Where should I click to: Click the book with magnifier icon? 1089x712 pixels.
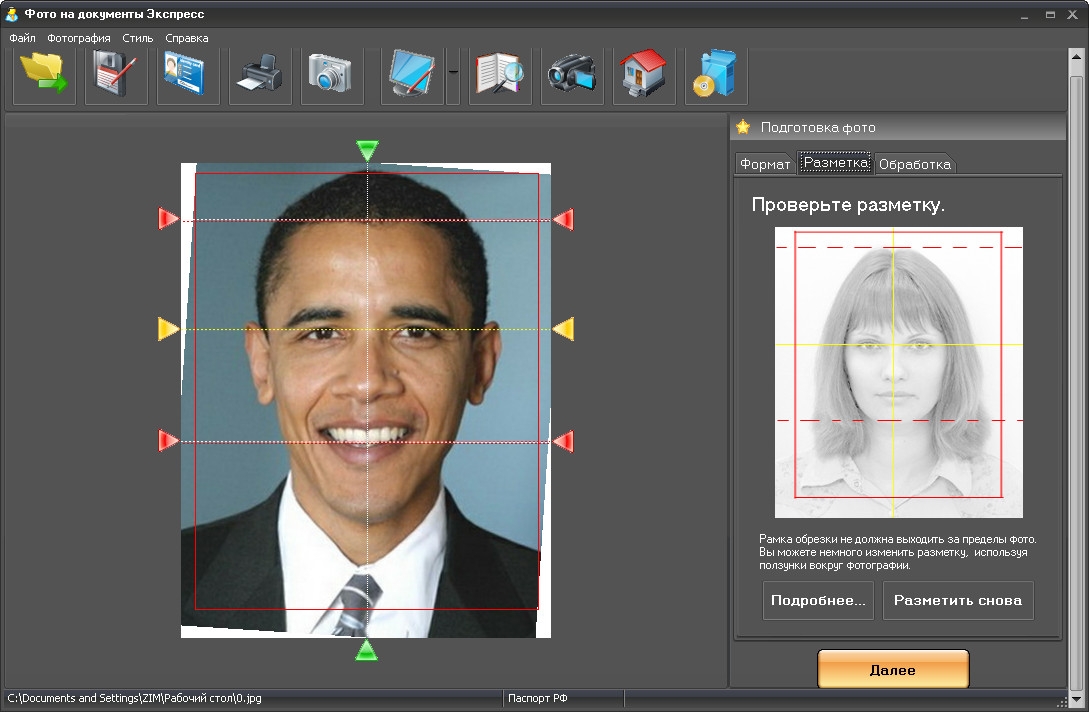(x=500, y=74)
